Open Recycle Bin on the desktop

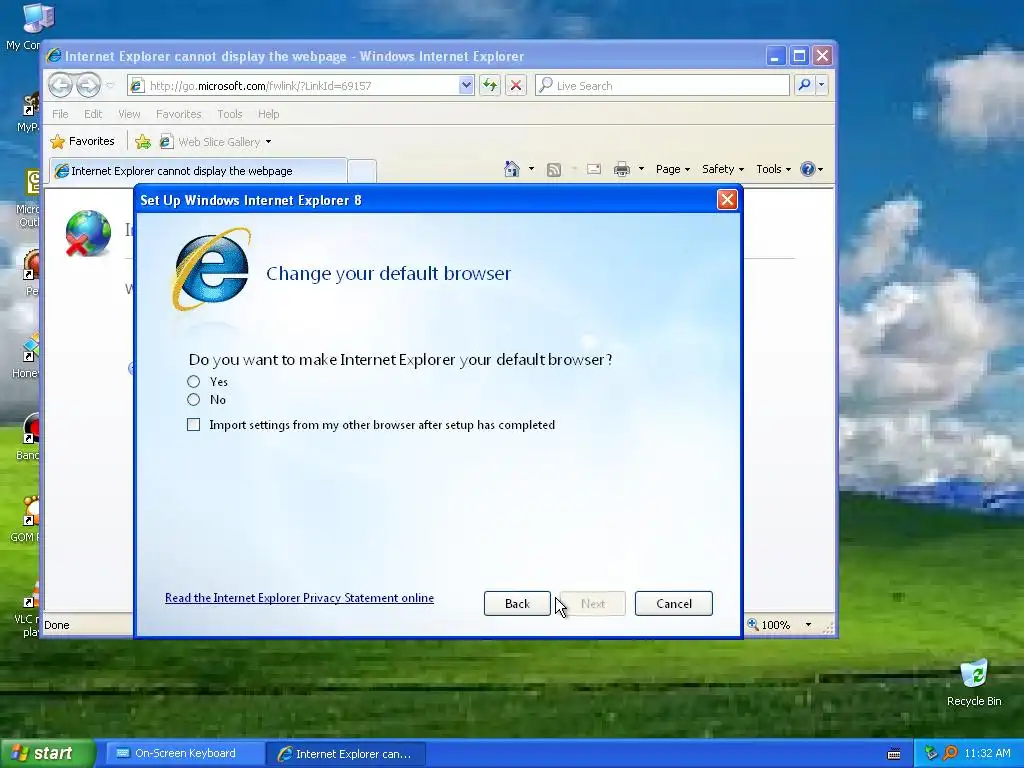[x=974, y=682]
